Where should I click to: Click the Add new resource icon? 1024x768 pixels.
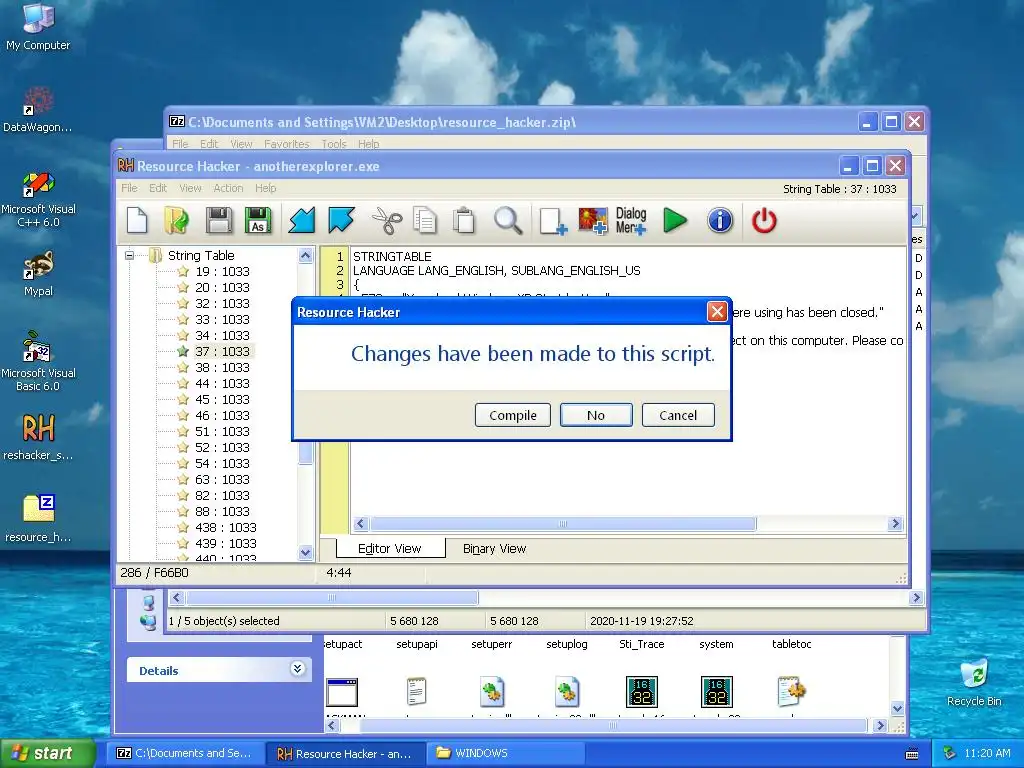[552, 221]
